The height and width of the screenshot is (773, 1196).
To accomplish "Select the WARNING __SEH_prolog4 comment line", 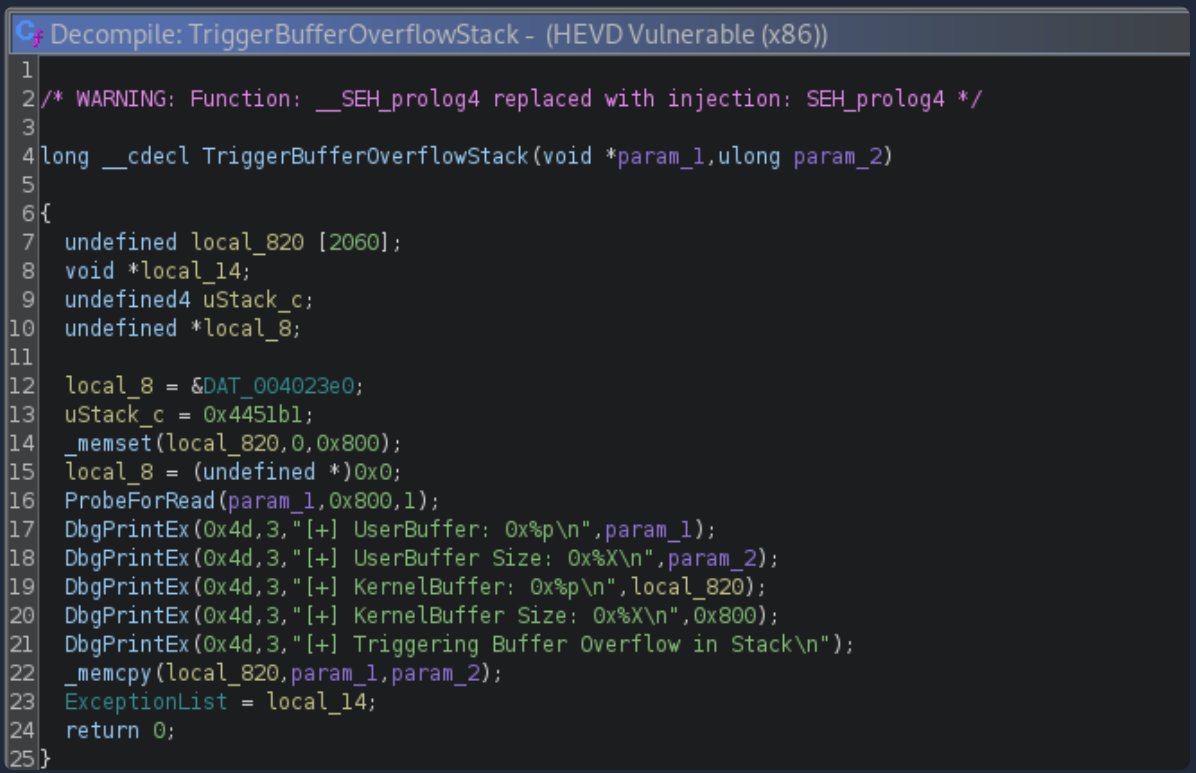I will coord(511,99).
